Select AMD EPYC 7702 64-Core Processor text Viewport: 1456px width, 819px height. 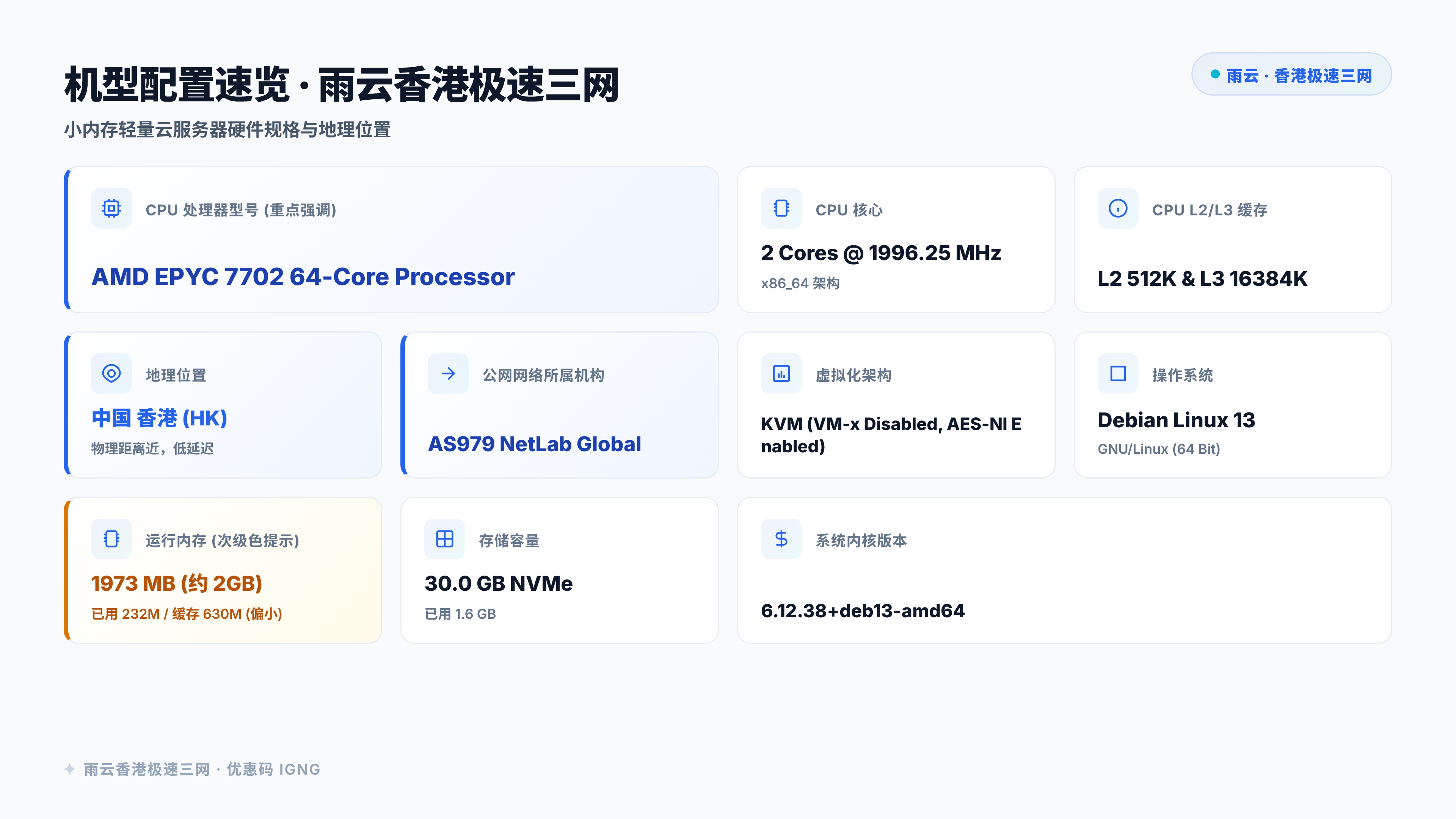[x=303, y=277]
